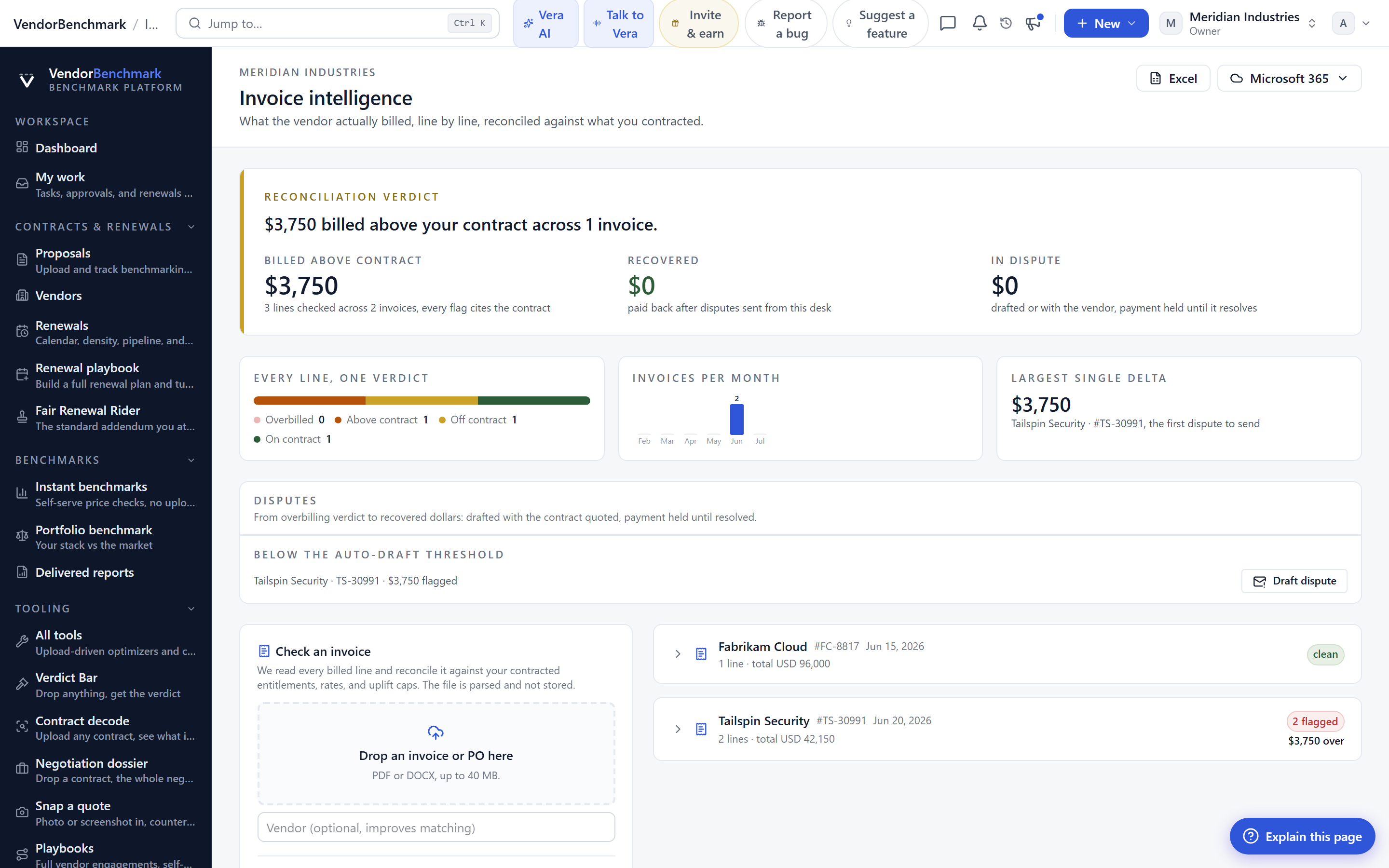Screen dimensions: 1389x868
Task: Click the yellow Off contract bar segment
Action: [422, 401]
